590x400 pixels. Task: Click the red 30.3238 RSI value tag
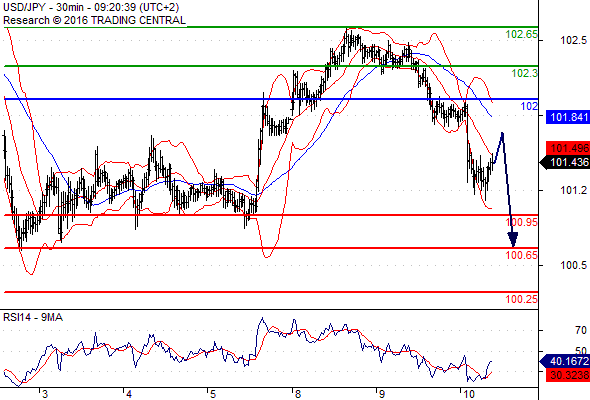pyautogui.click(x=567, y=375)
